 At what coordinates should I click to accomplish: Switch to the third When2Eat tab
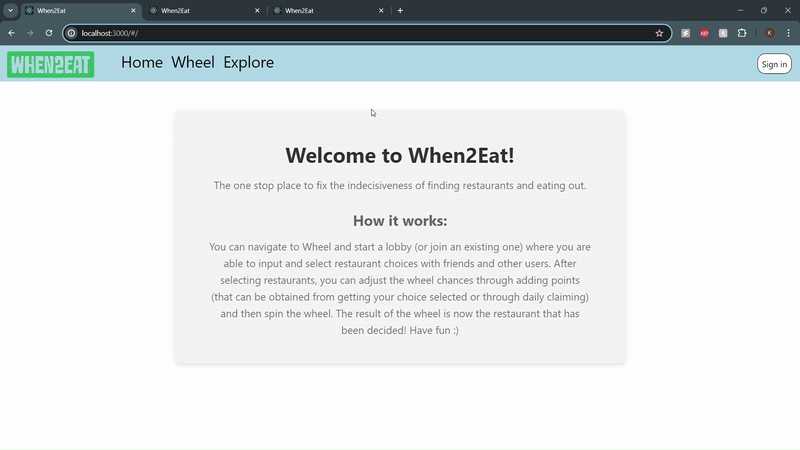pos(320,10)
